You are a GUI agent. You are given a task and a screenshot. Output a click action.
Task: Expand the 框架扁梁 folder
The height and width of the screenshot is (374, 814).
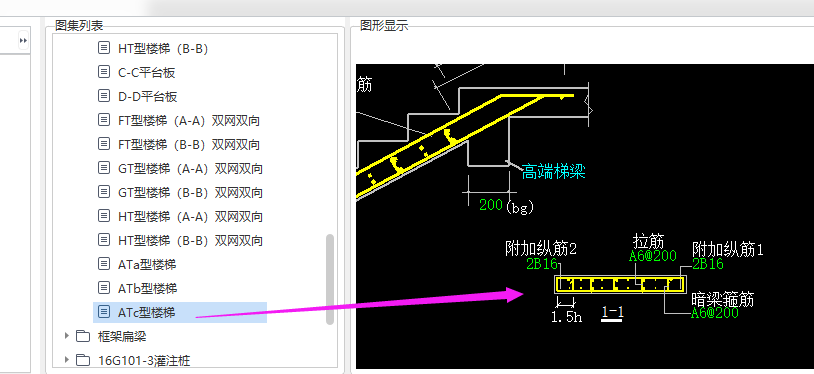point(66,336)
